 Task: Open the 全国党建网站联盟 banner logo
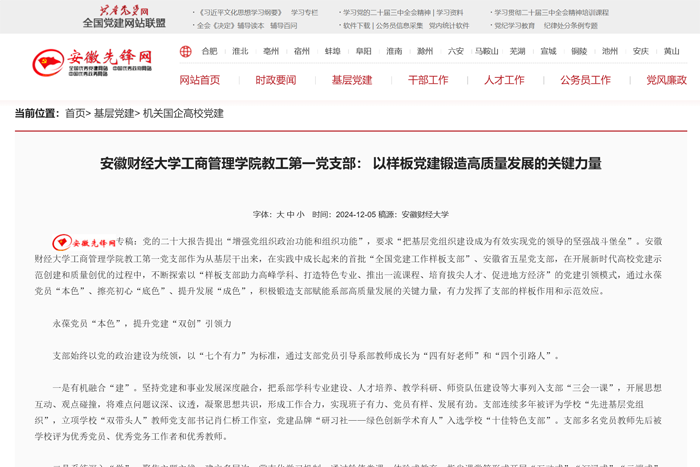click(124, 16)
